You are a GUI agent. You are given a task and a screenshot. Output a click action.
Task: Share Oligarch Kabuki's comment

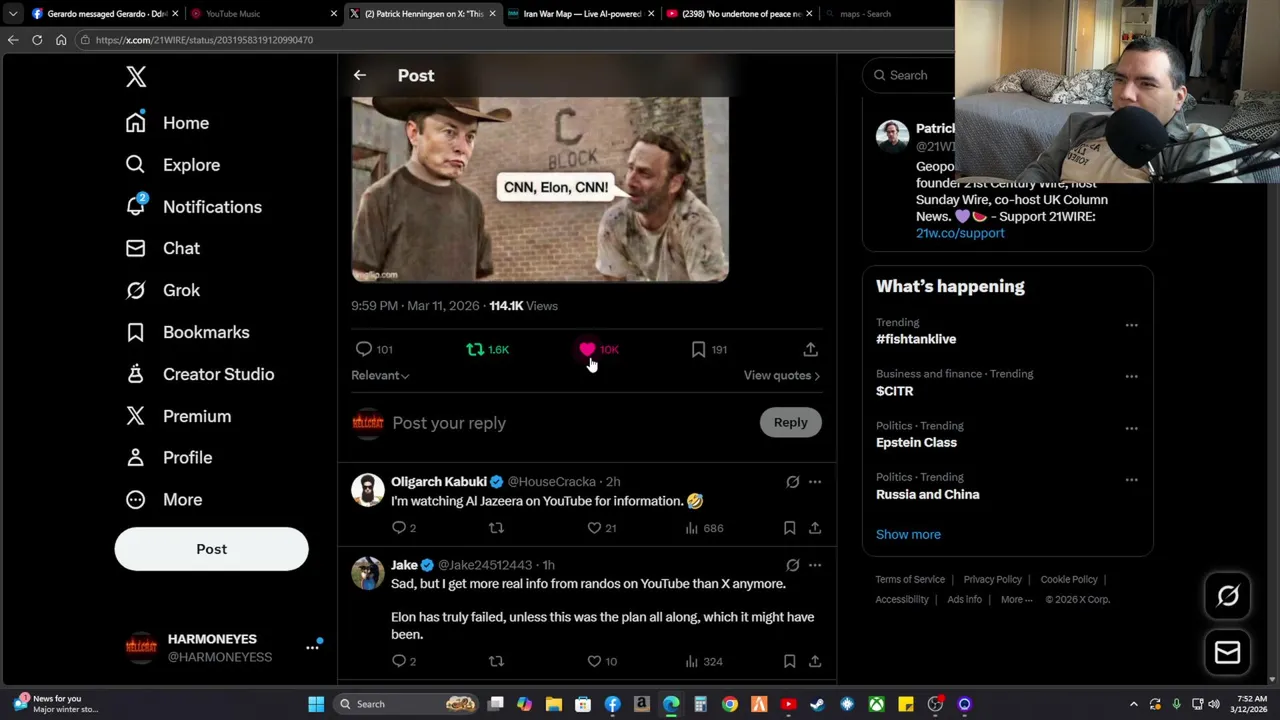[x=815, y=528]
